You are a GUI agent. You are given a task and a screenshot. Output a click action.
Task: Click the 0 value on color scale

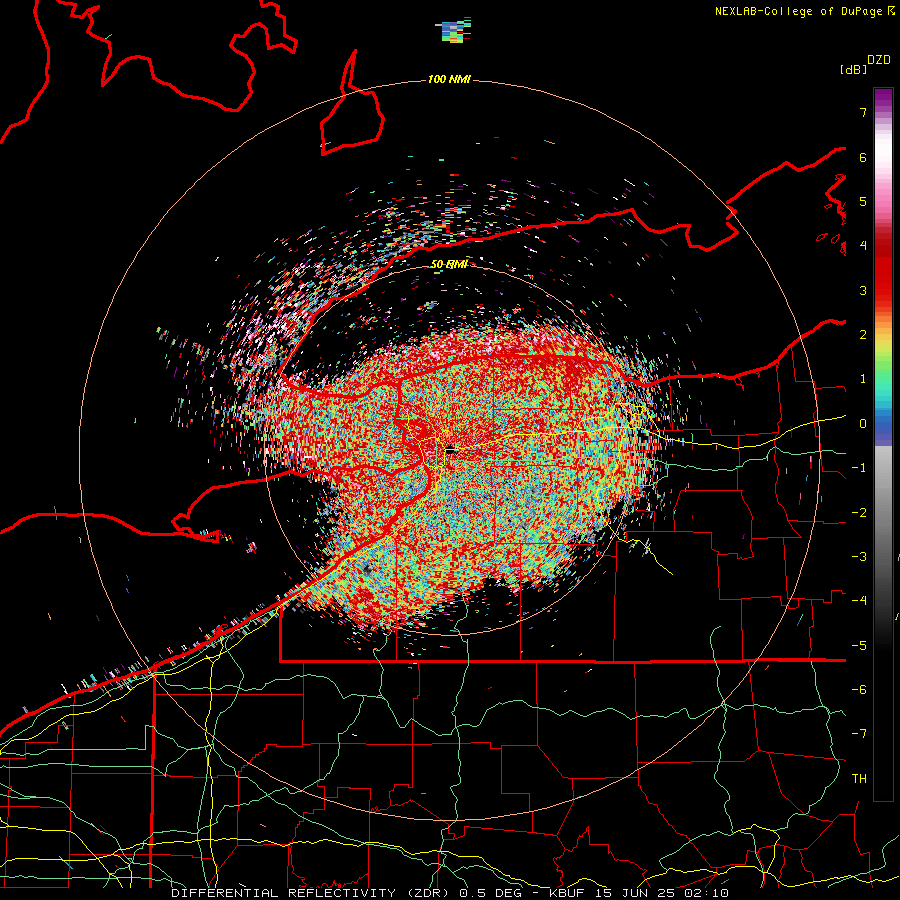pos(863,424)
